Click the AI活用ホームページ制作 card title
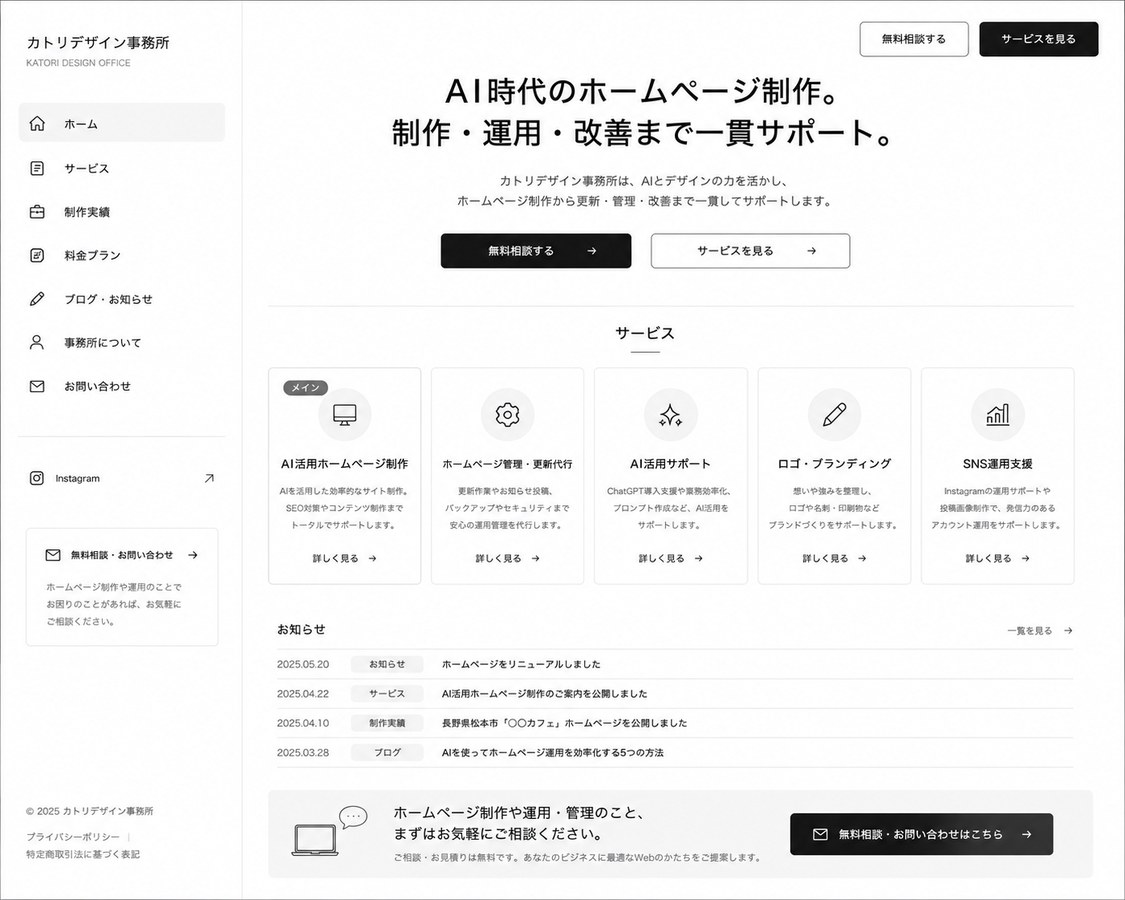The height and width of the screenshot is (900, 1125). [344, 464]
